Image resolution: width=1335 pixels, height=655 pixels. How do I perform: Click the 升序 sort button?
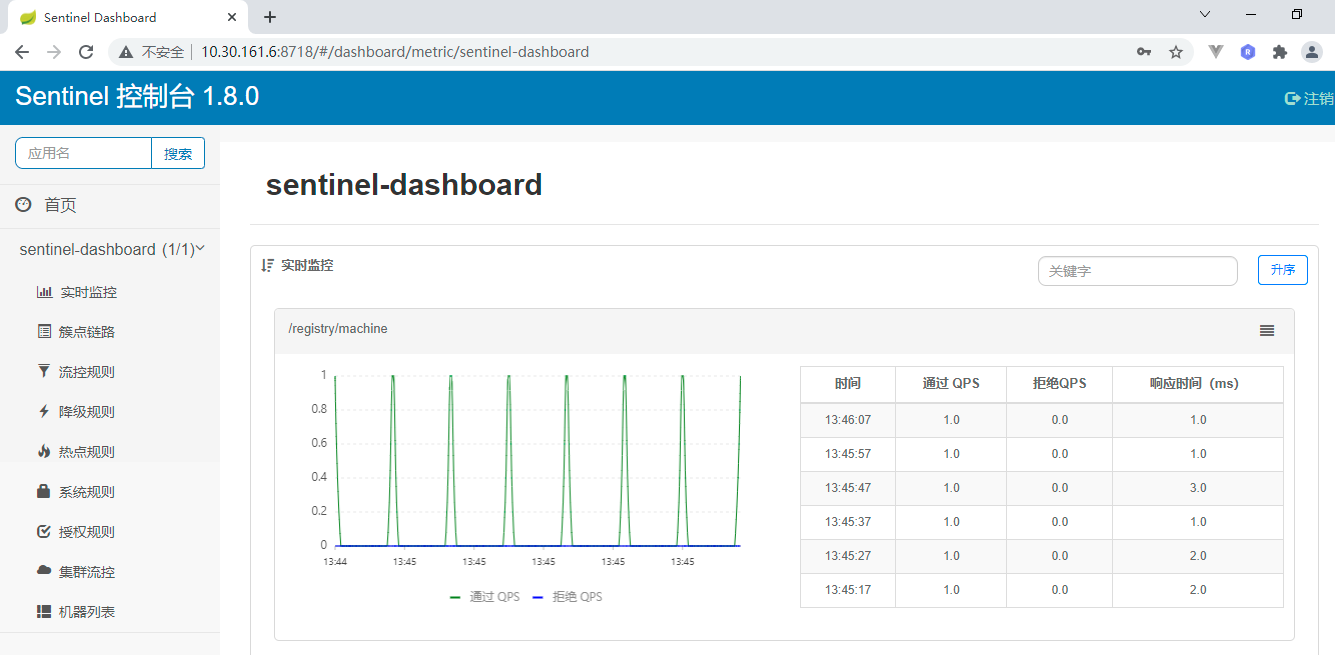[1283, 270]
